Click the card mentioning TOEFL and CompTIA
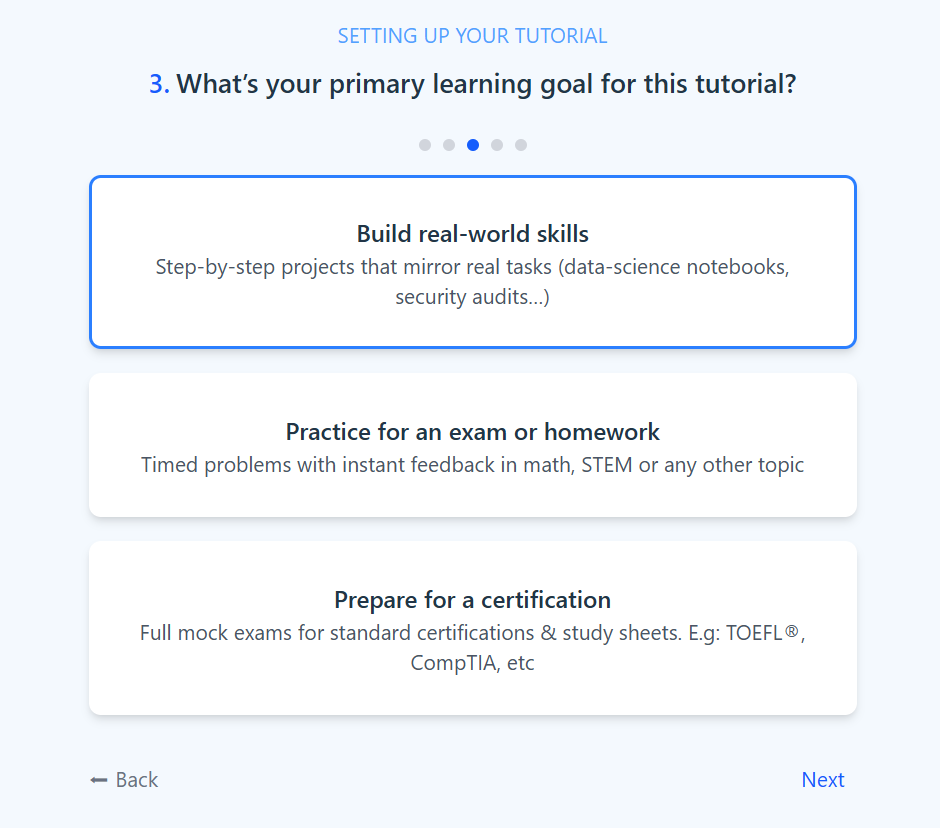This screenshot has height=828, width=940. click(472, 627)
